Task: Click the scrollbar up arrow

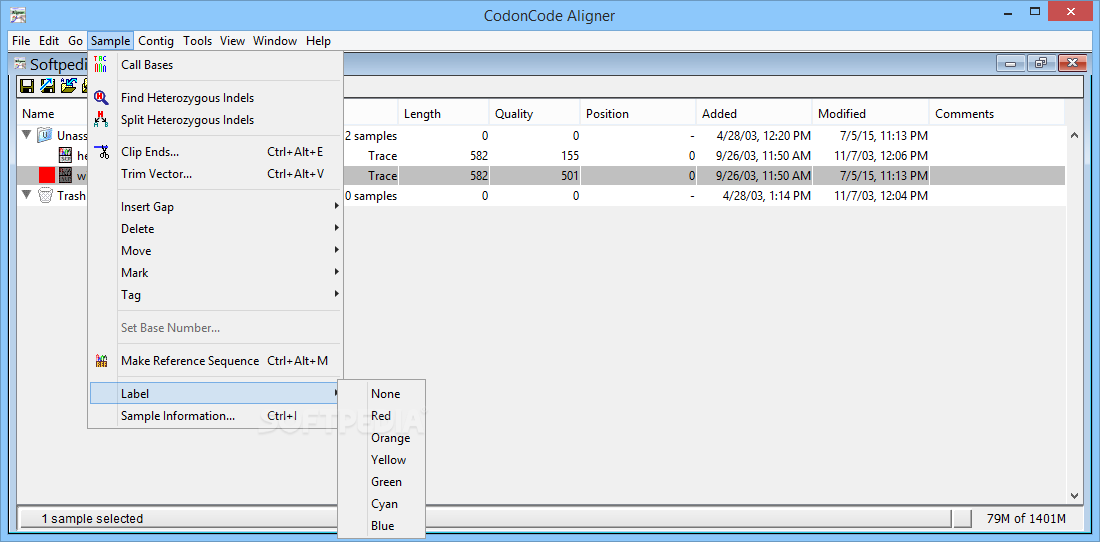Action: point(1074,135)
